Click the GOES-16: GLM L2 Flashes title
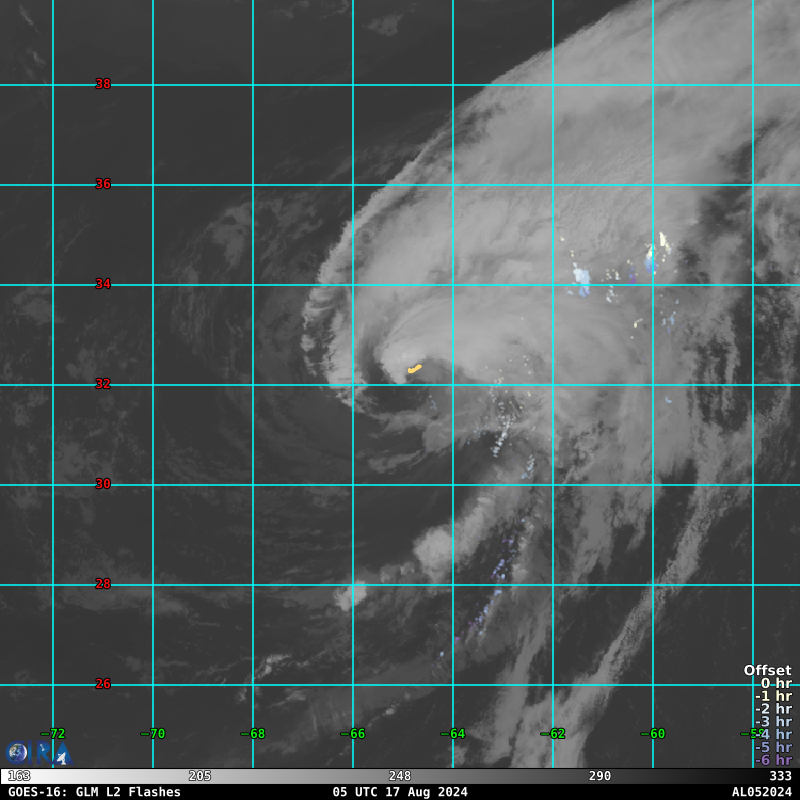The width and height of the screenshot is (800, 800). tap(94, 792)
